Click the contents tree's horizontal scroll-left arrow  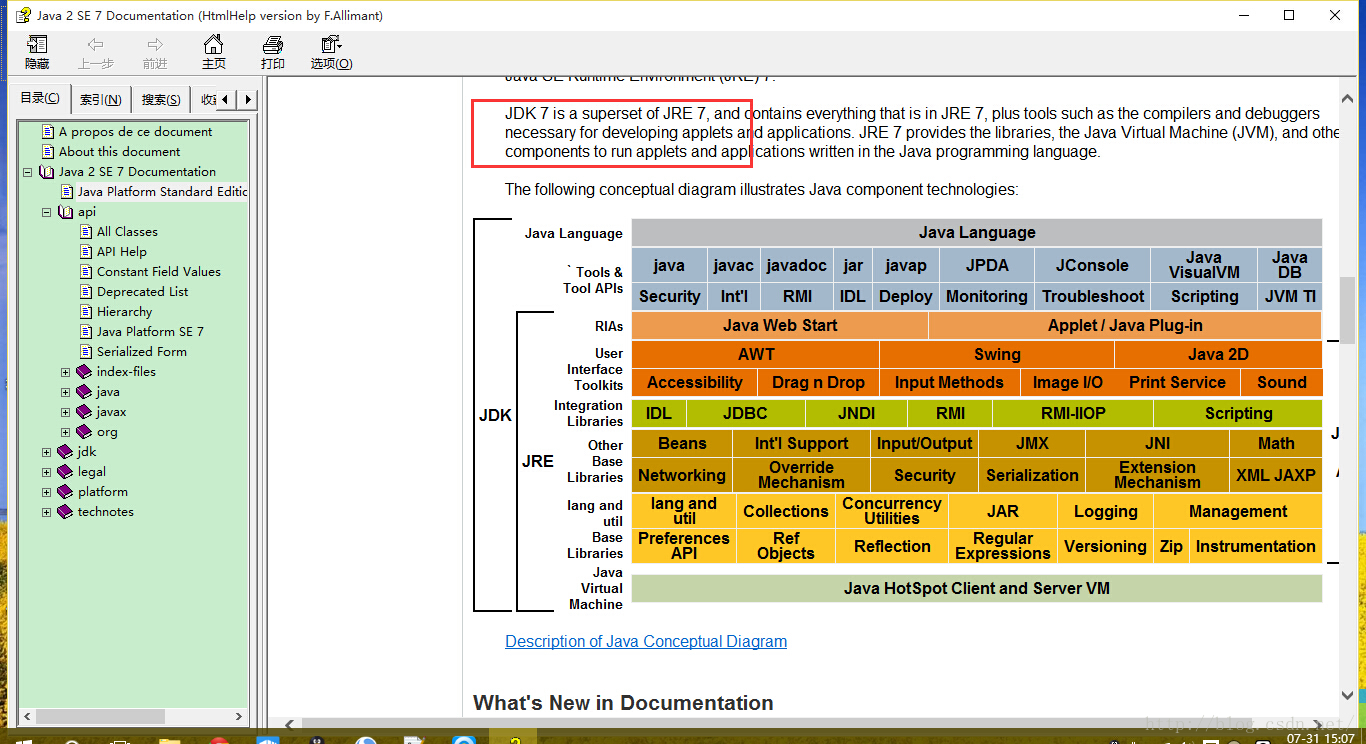[x=27, y=717]
